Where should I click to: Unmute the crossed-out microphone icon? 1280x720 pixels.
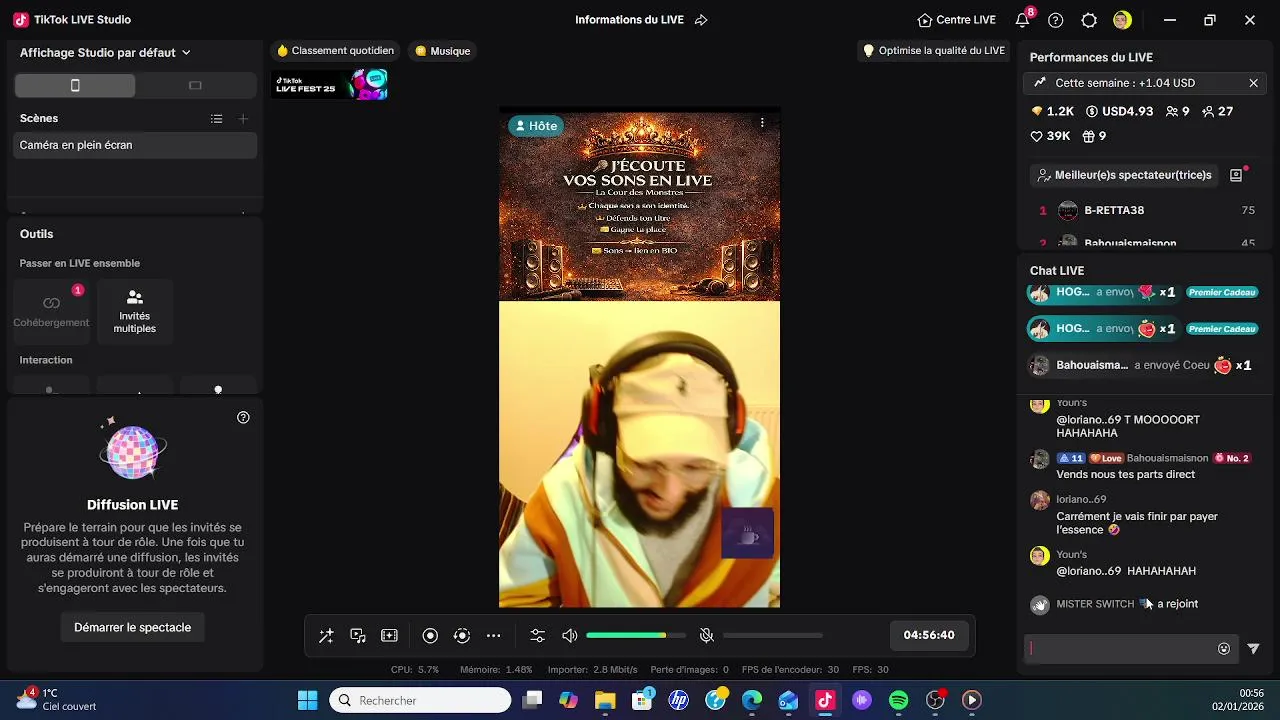click(706, 635)
